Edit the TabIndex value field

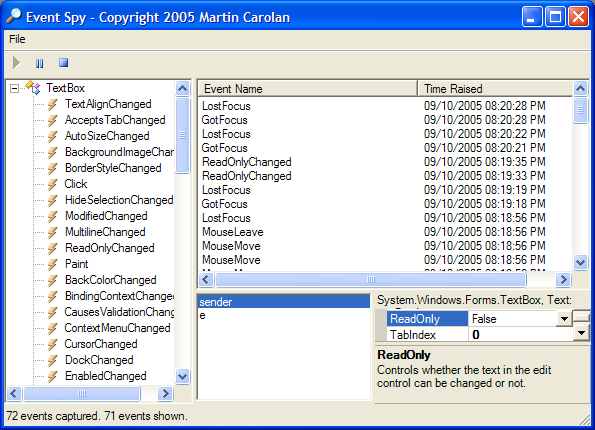pos(521,335)
